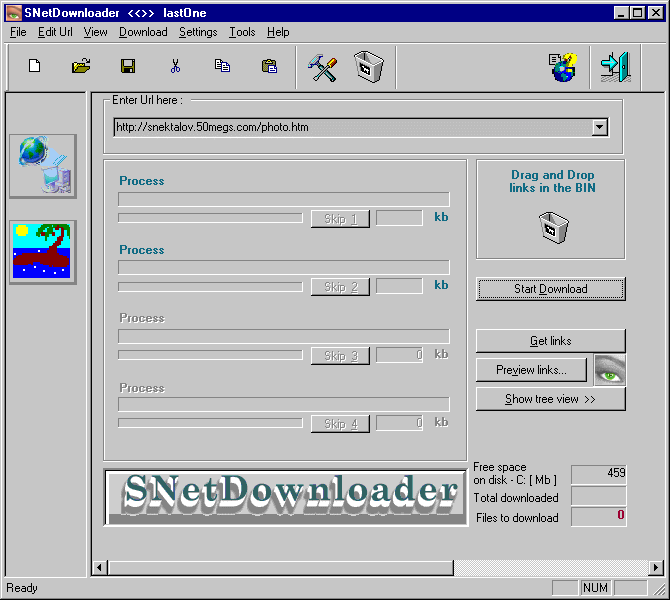Click the Files to download count 0
This screenshot has width=670, height=600.
point(599,516)
